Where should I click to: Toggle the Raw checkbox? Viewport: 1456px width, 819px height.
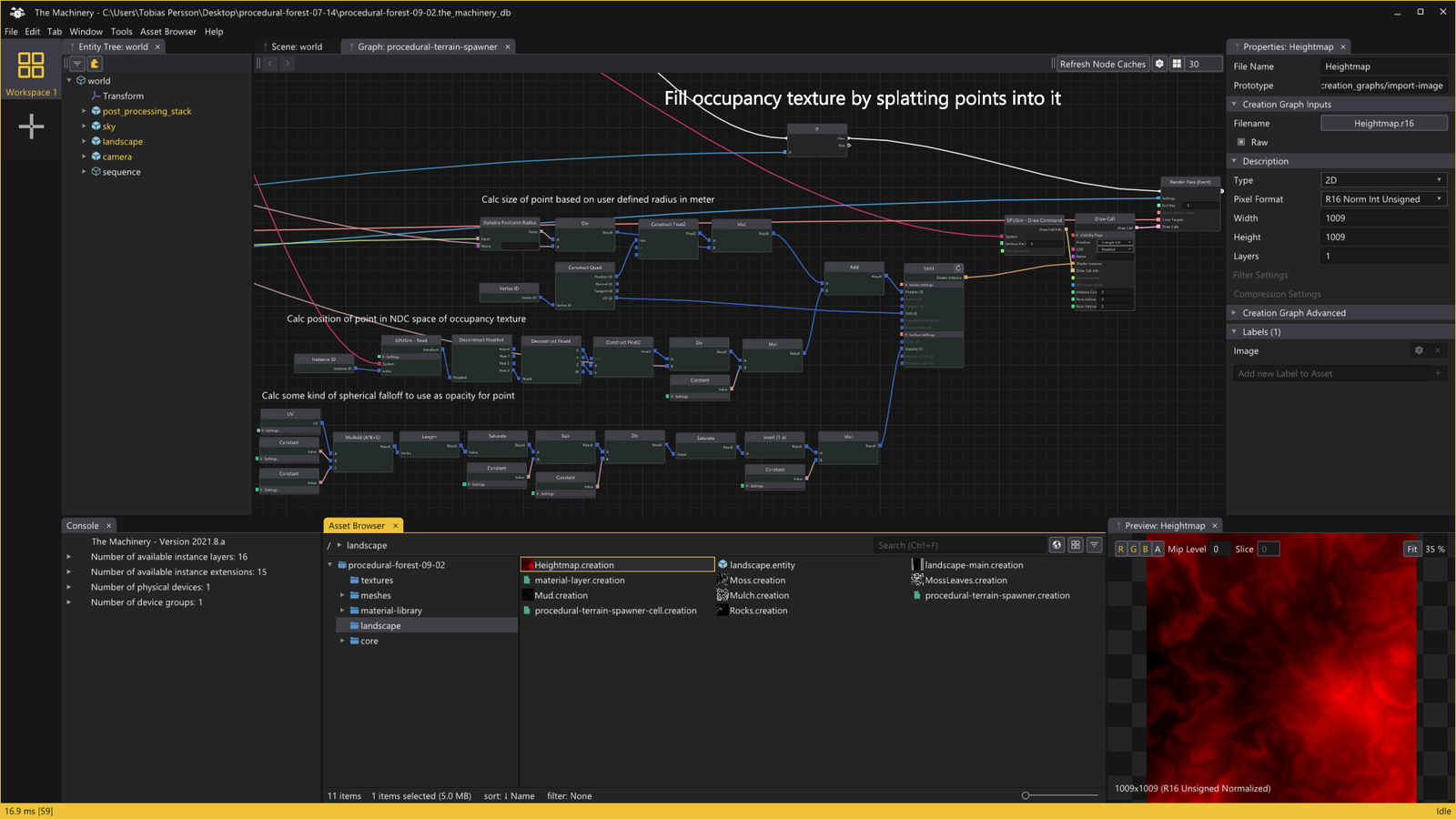pyautogui.click(x=1241, y=142)
